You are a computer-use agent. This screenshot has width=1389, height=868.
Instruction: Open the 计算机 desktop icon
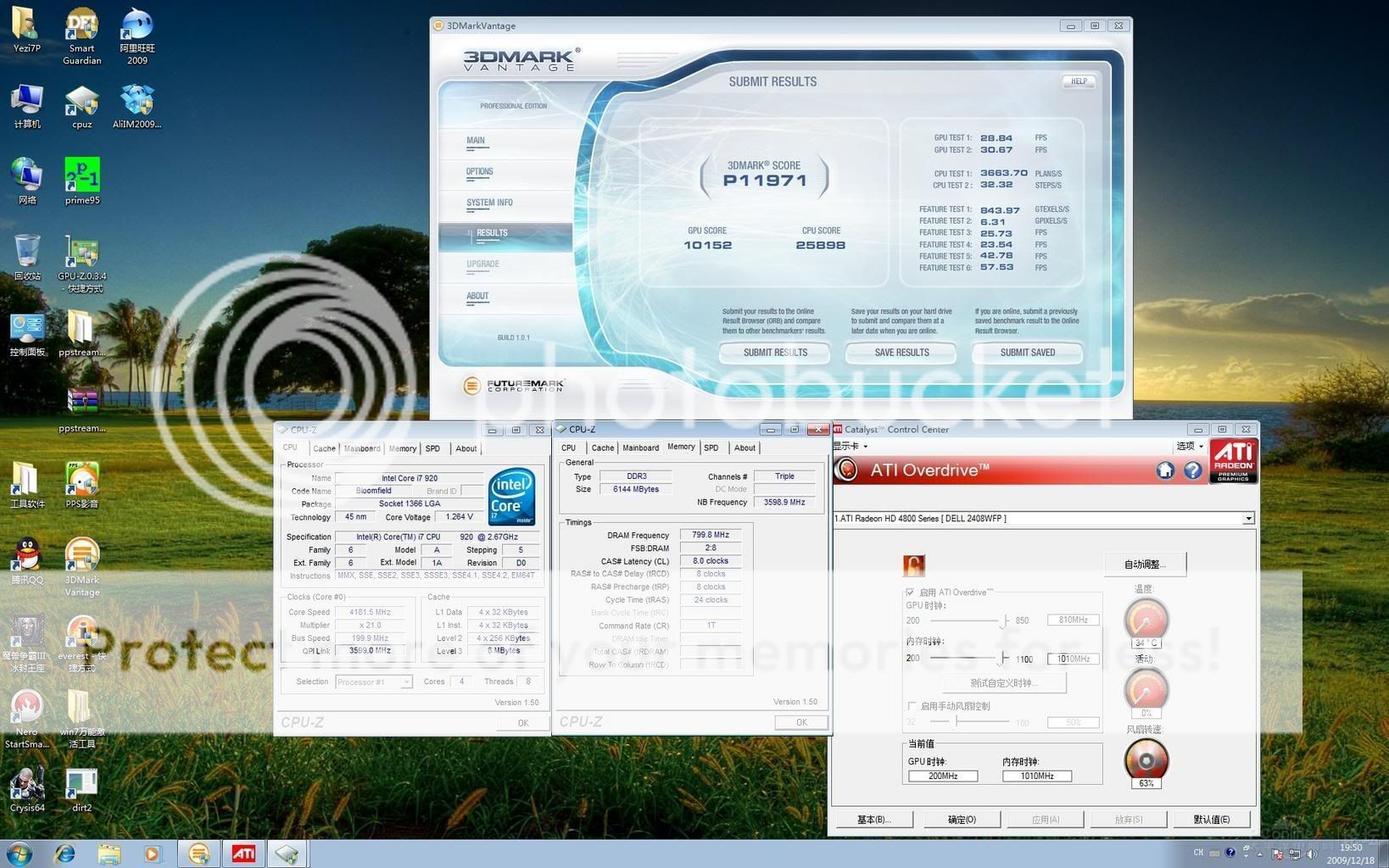click(26, 107)
